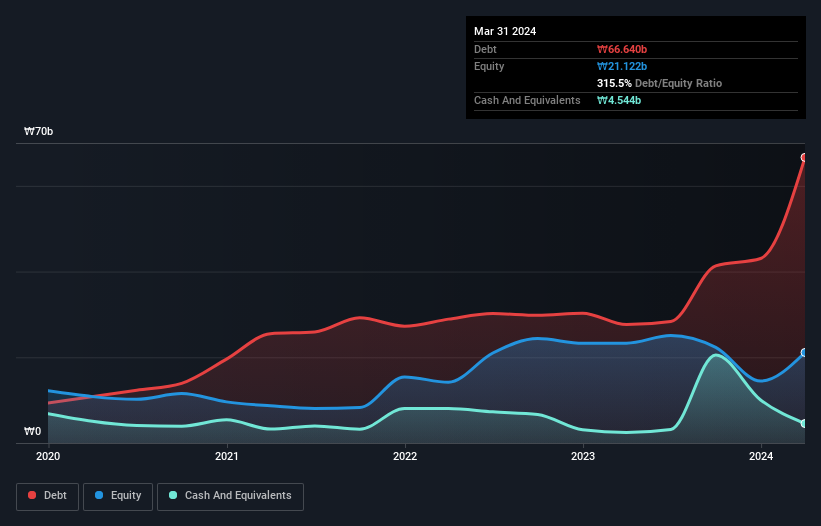Click the ₩0 y-axis label
This screenshot has height=526, width=821.
pyautogui.click(x=32, y=431)
